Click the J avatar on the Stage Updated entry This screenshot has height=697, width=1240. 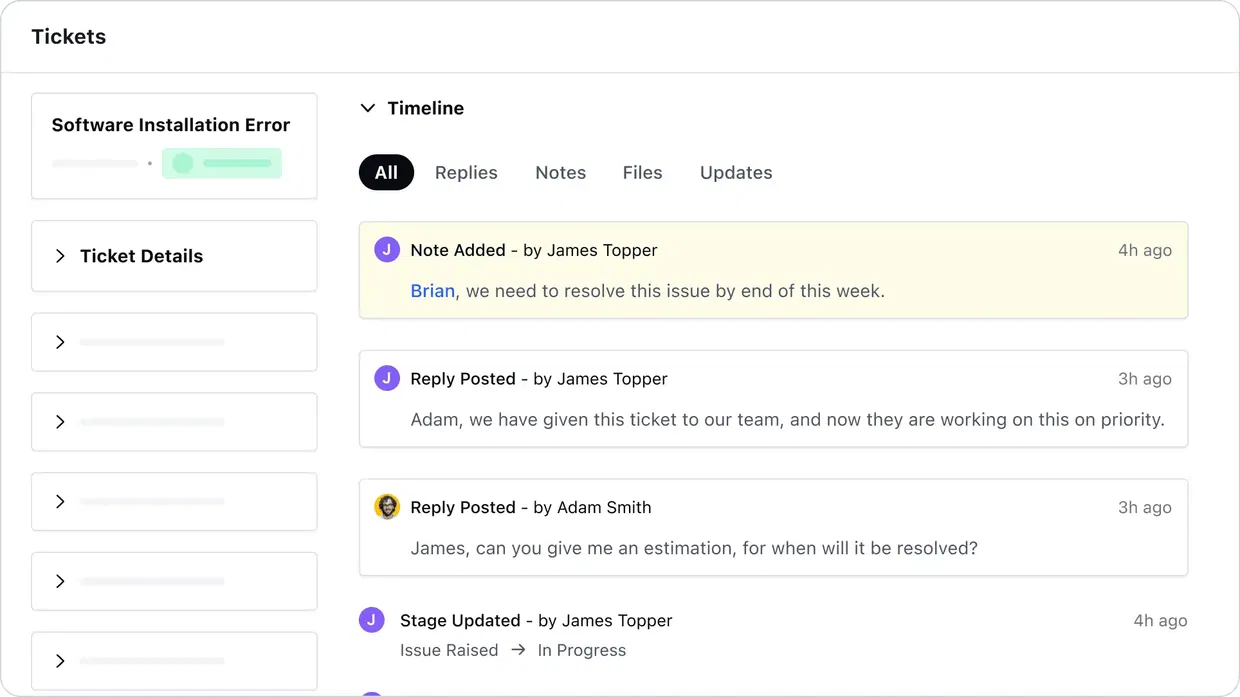(371, 620)
